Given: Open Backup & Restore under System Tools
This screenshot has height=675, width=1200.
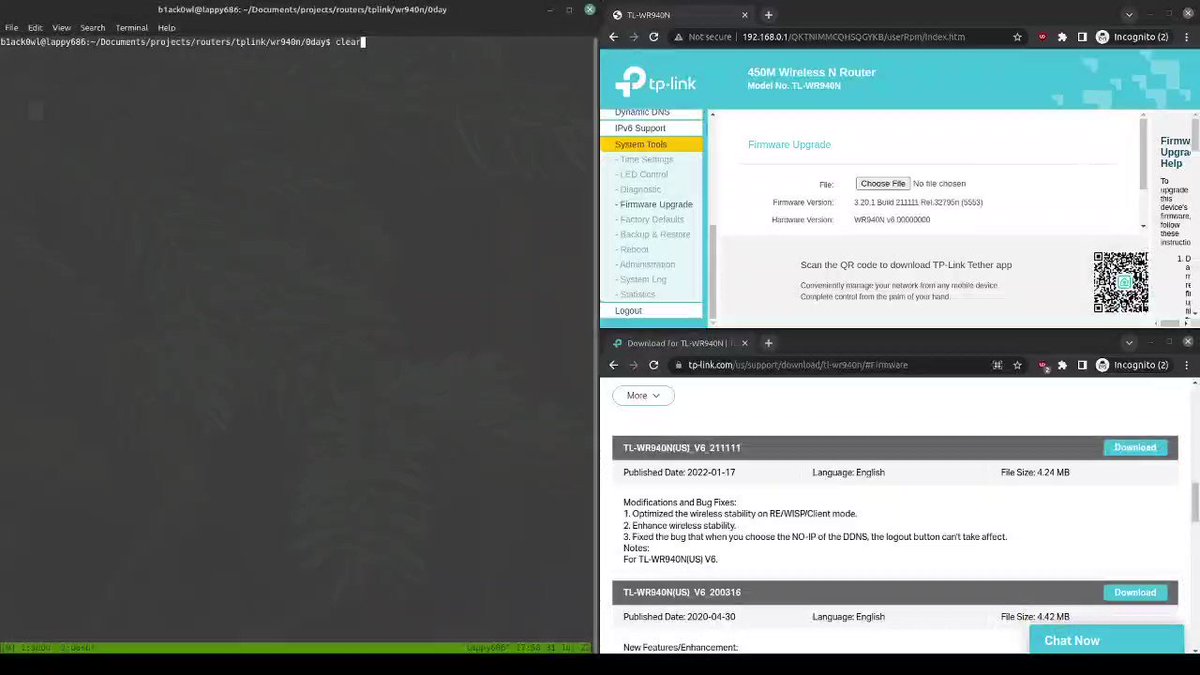Looking at the screenshot, I should 653,234.
